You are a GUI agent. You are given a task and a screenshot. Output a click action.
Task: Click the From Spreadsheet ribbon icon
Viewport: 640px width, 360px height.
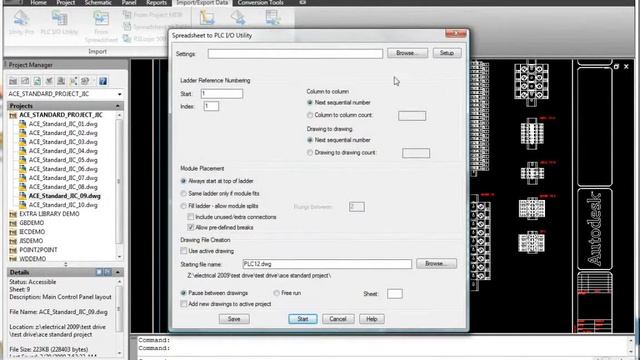coord(101,18)
